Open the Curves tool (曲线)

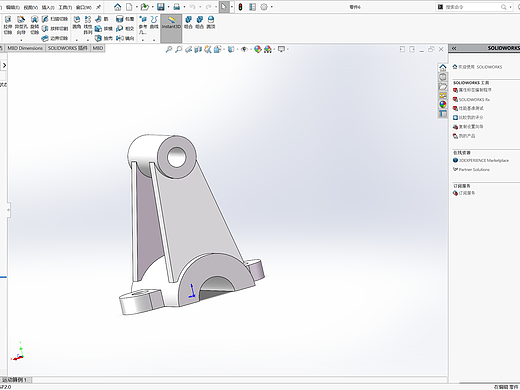click(154, 23)
